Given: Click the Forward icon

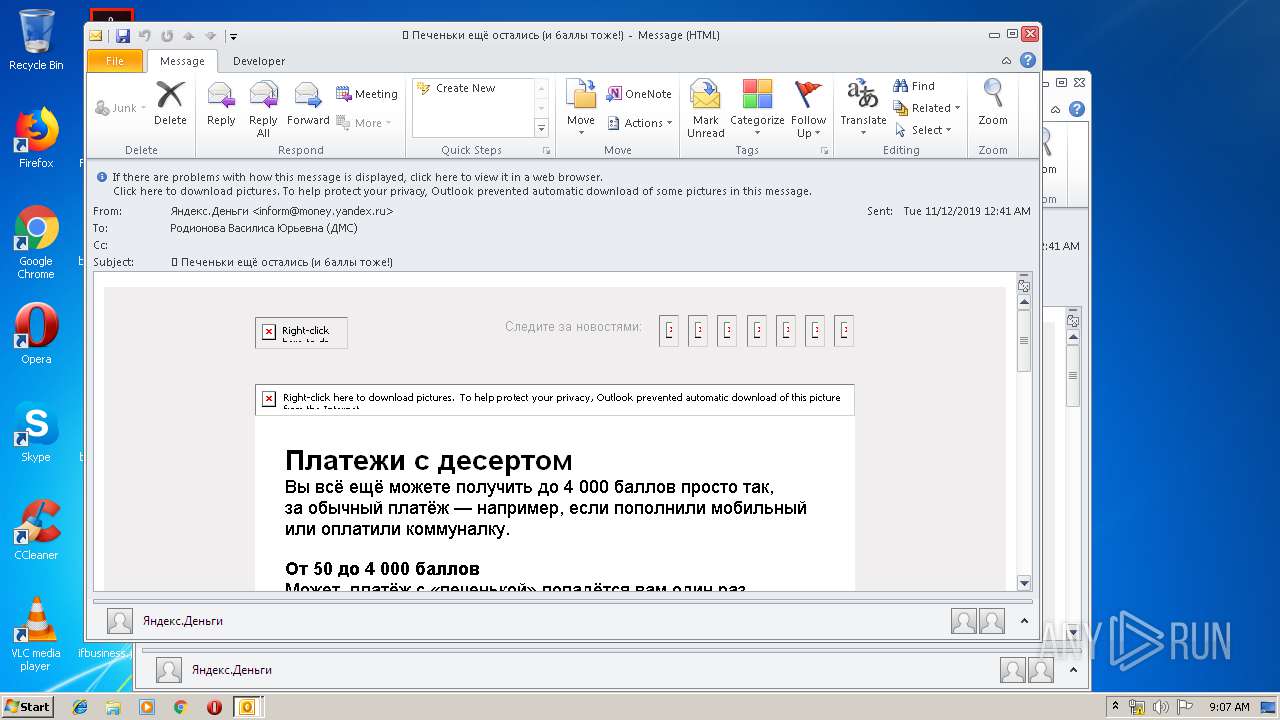Looking at the screenshot, I should point(308,104).
